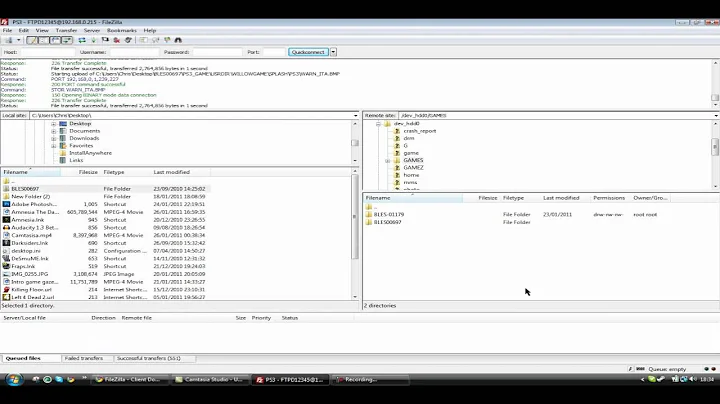720x404 pixels.
Task: Open the Site Manager toolbar icon
Action: coord(9,40)
